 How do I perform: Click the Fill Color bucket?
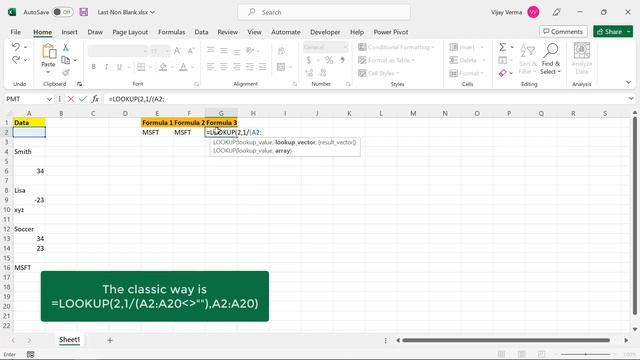(163, 67)
